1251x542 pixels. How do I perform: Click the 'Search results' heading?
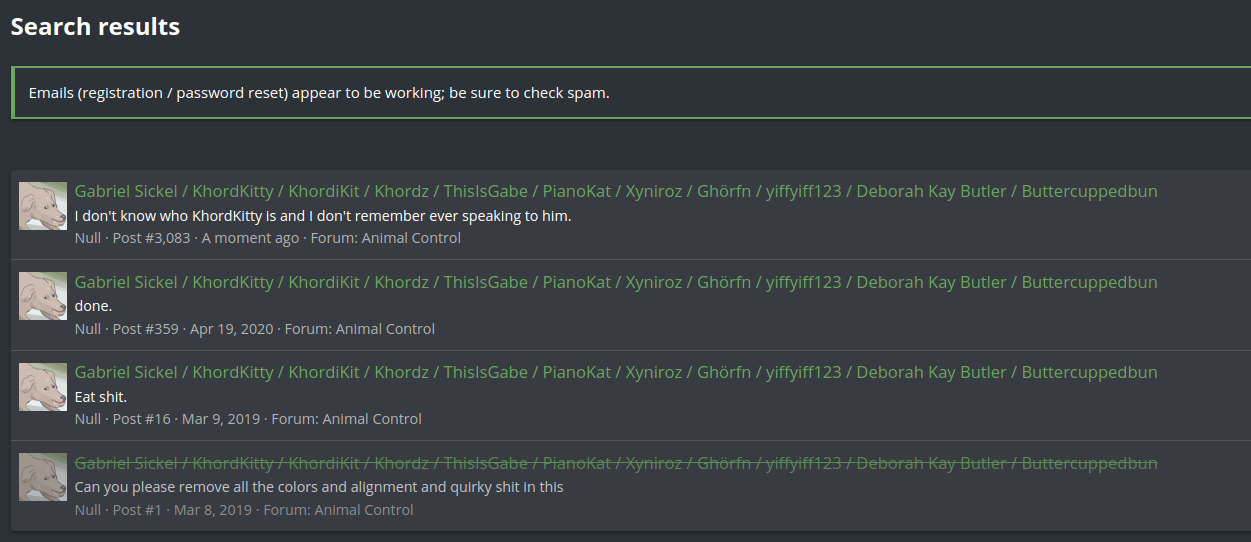click(95, 27)
